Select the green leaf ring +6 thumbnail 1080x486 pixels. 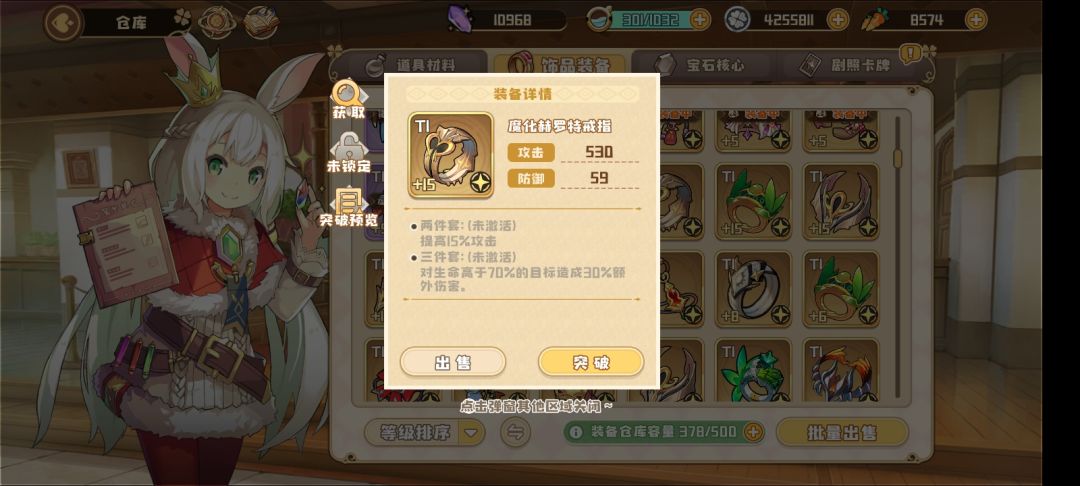coord(840,288)
